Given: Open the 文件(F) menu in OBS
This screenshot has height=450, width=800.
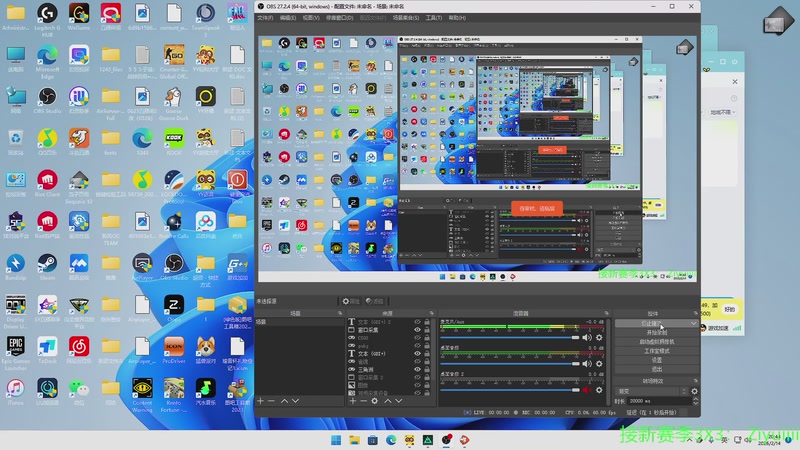Looking at the screenshot, I should pos(265,18).
